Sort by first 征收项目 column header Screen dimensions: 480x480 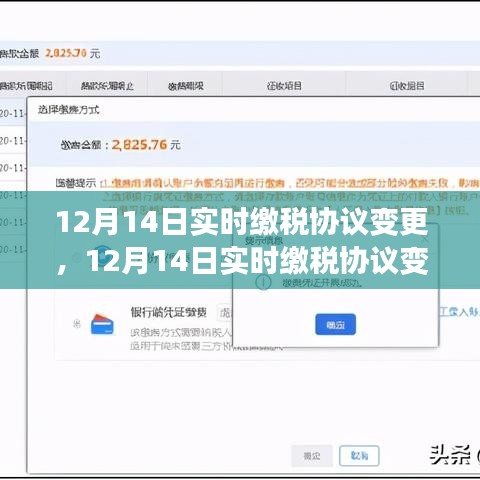pyautogui.click(x=284, y=86)
